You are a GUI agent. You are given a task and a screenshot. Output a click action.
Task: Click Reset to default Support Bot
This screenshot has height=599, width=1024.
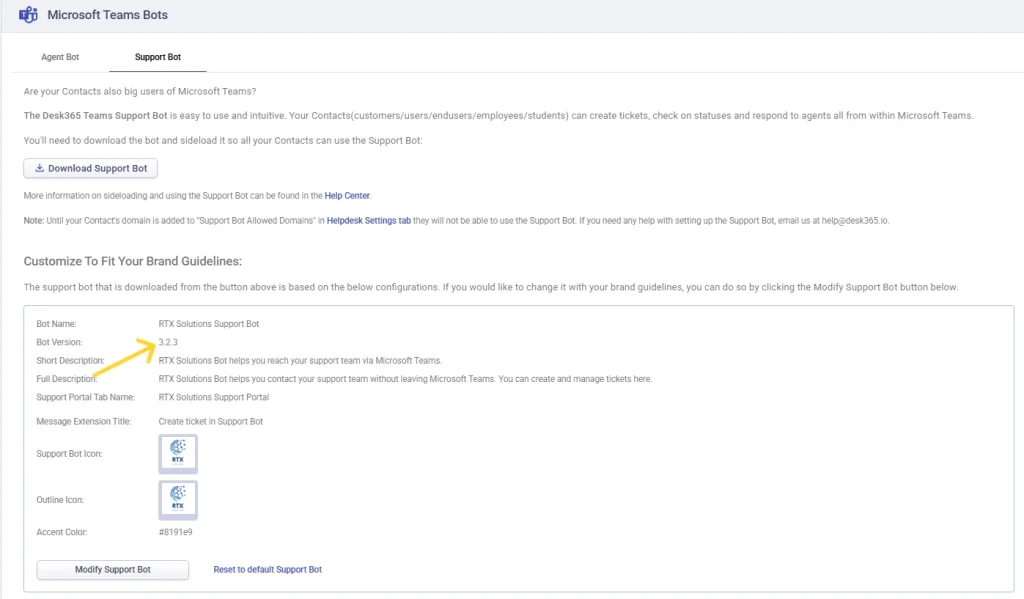[267, 570]
